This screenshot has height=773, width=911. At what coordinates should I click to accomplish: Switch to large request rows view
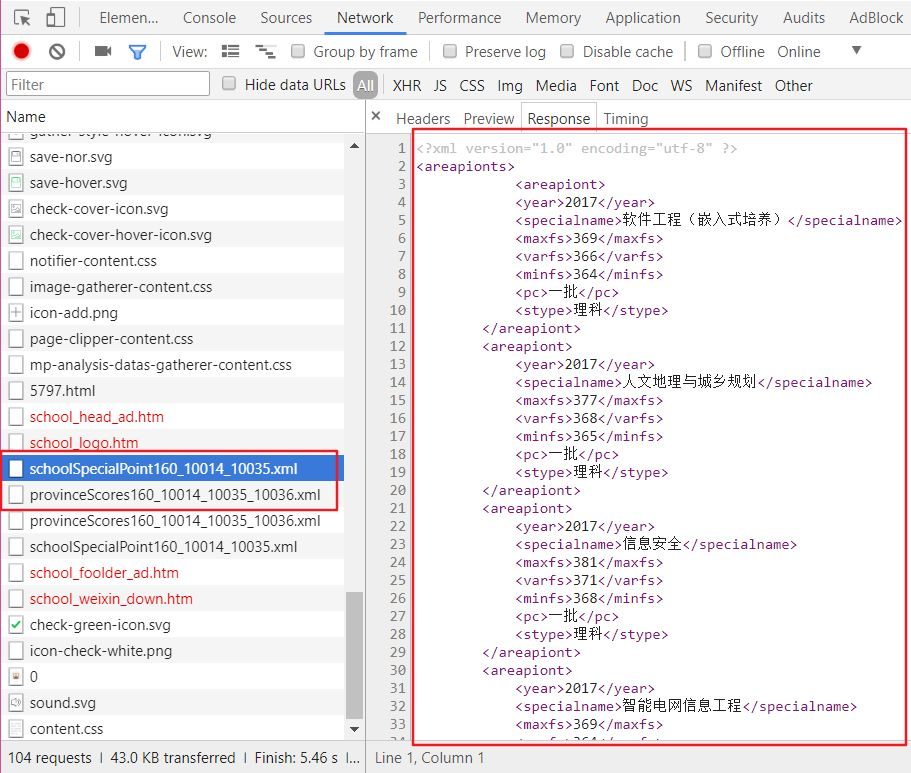230,51
